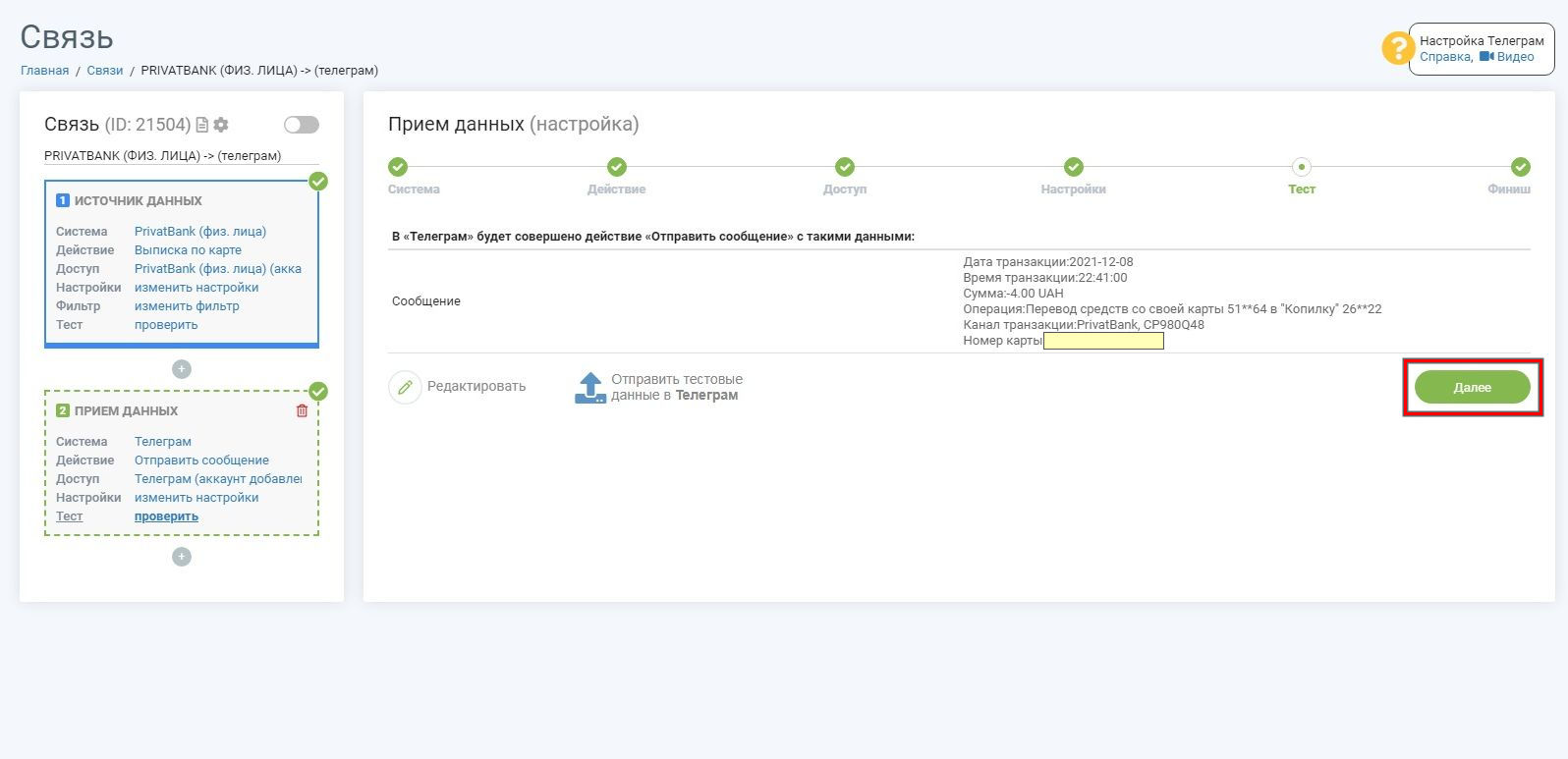Jump to the Финиш step checkmark
Screen dimensions: 1568x759
[x=1521, y=167]
